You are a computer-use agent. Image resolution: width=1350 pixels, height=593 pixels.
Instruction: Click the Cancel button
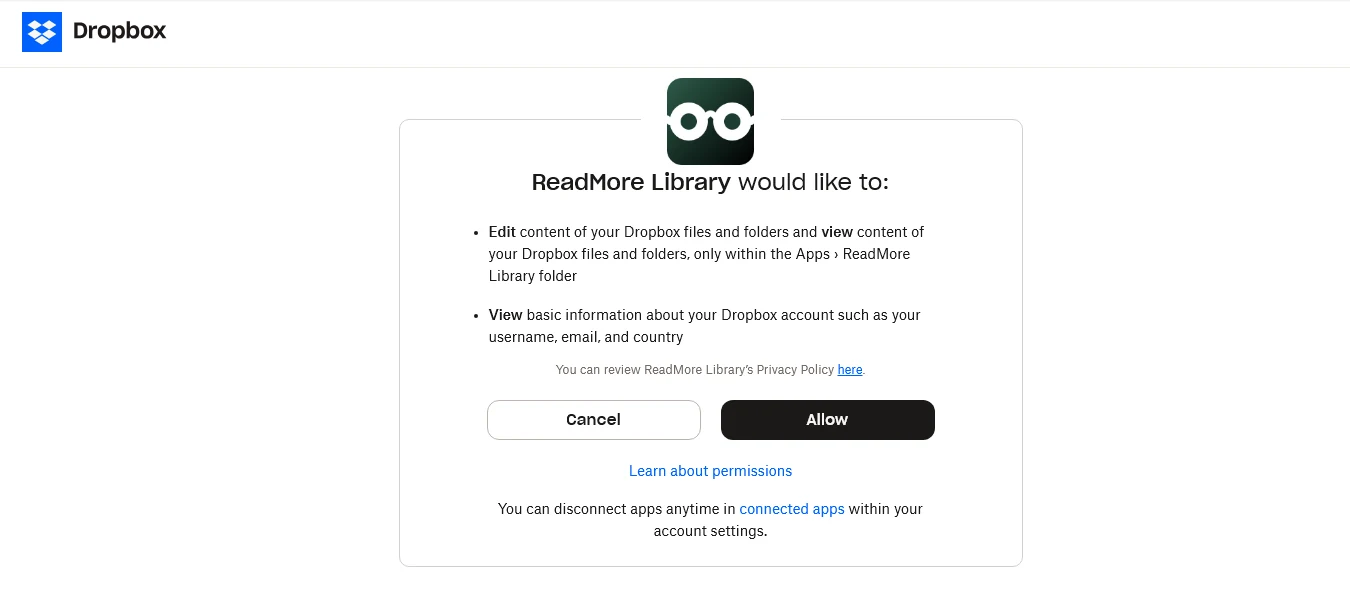[593, 420]
